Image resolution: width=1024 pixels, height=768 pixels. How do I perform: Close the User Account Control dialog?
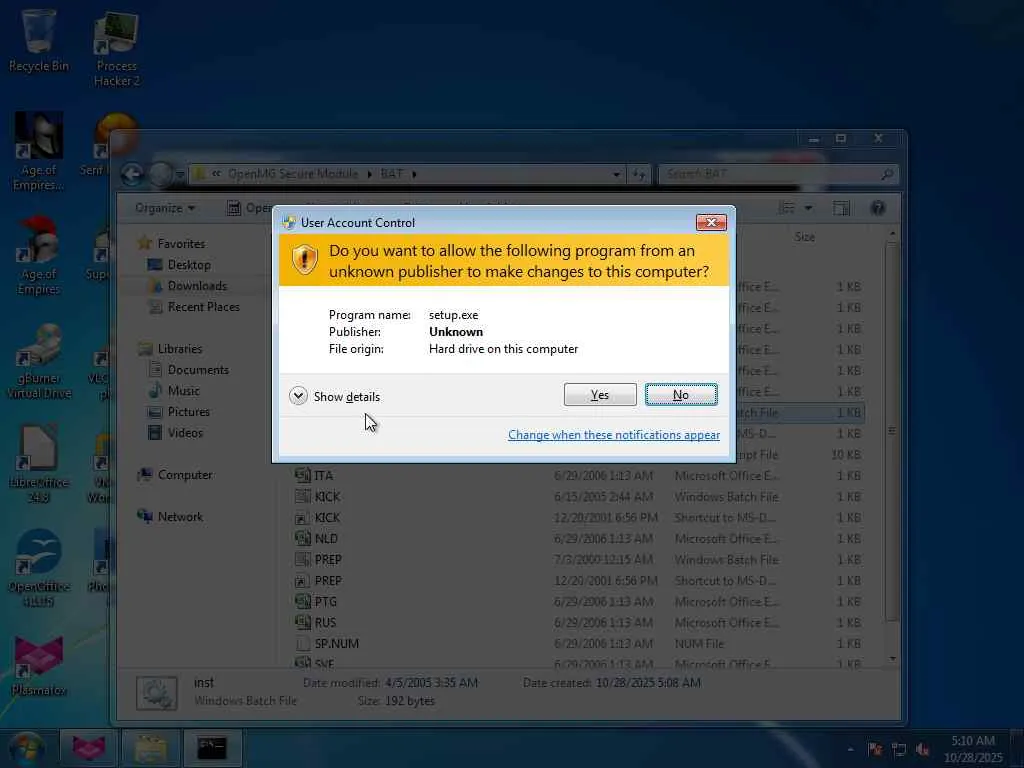pyautogui.click(x=711, y=223)
